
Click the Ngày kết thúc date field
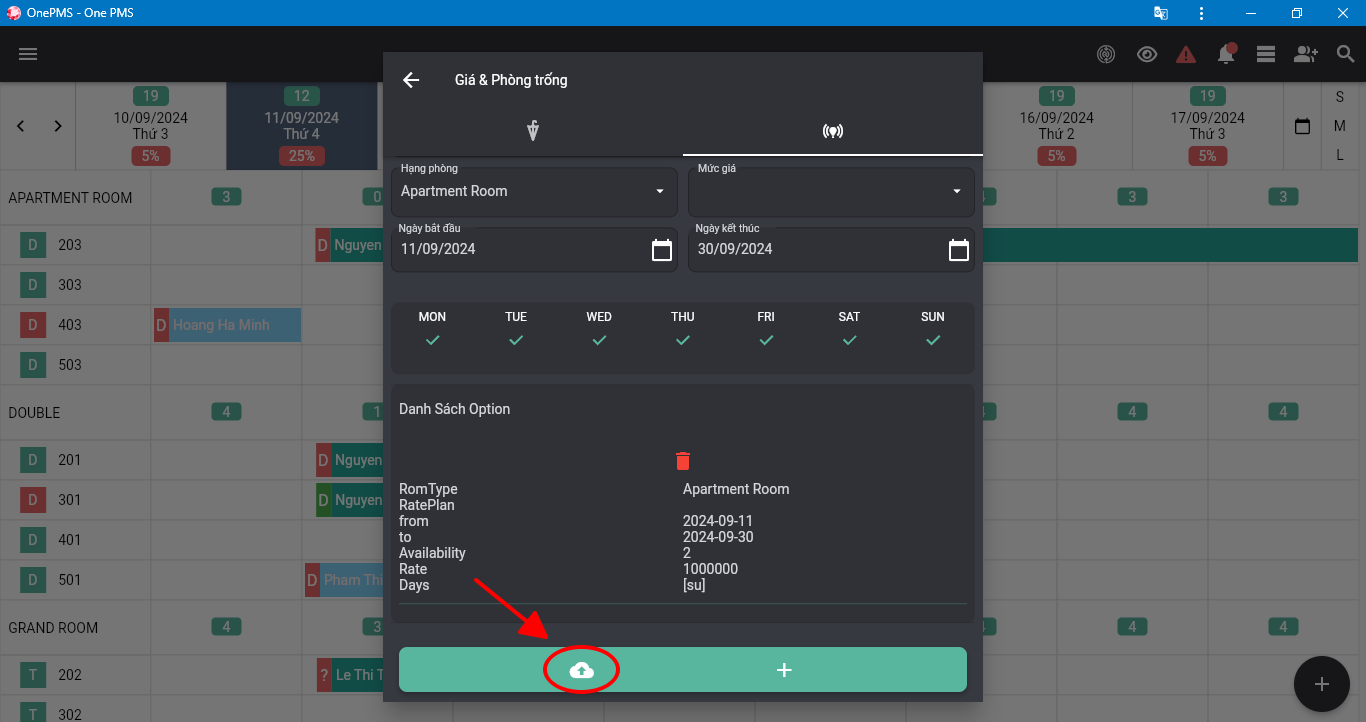click(831, 249)
